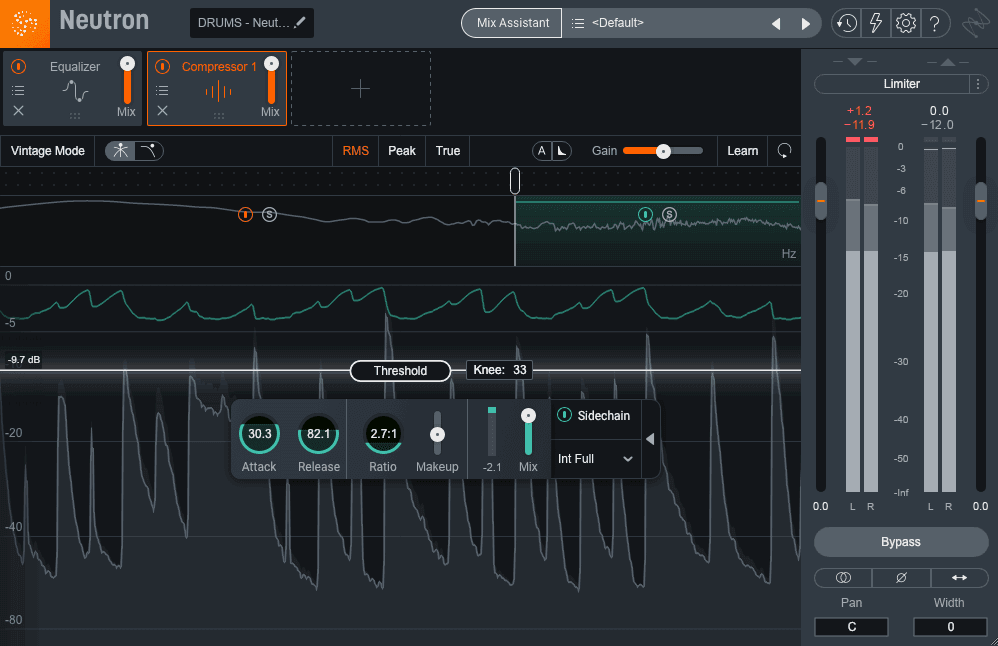Click the Attack knob
This screenshot has width=998, height=646.
click(x=259, y=434)
